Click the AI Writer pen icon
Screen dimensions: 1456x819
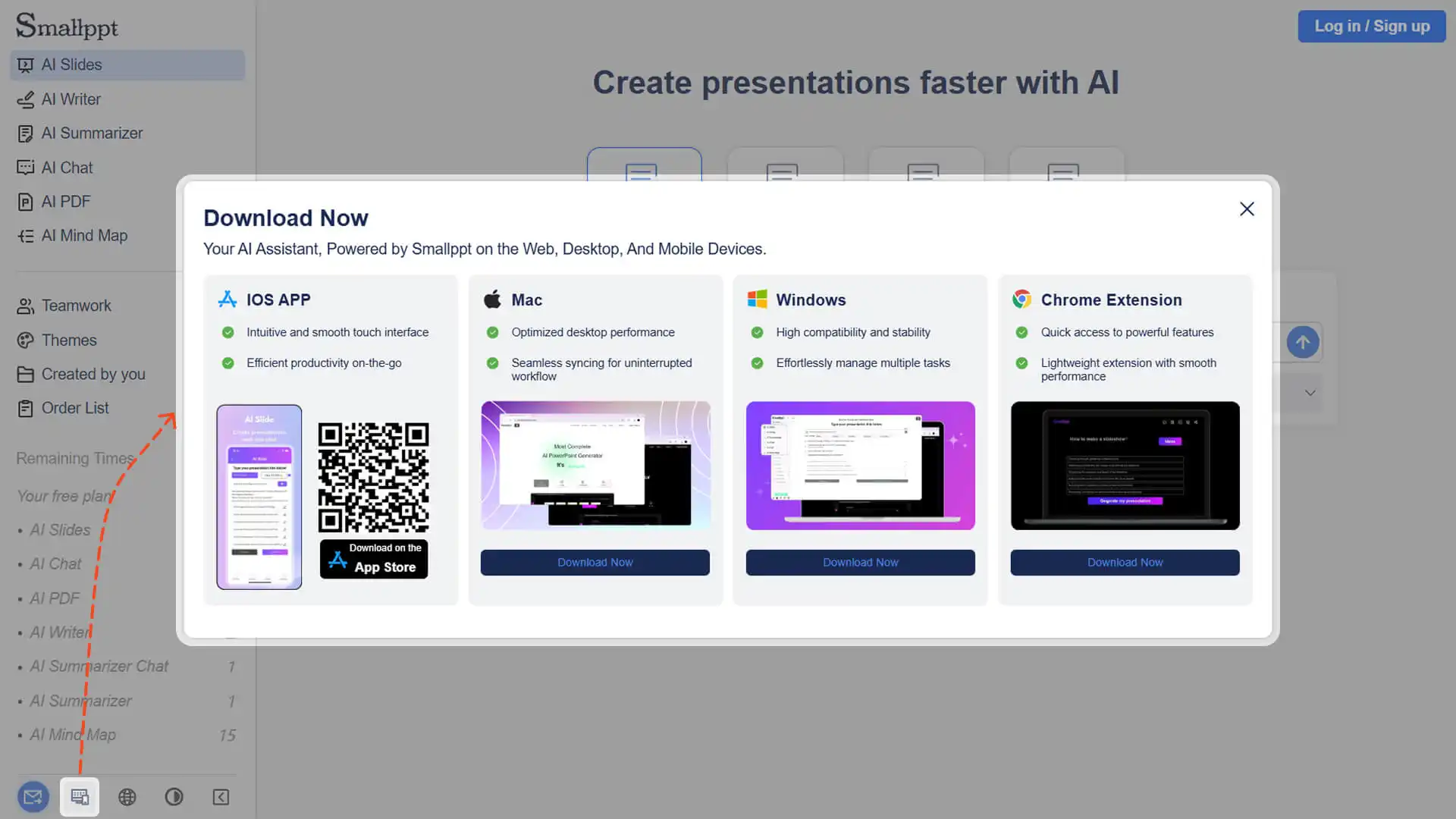coord(25,99)
